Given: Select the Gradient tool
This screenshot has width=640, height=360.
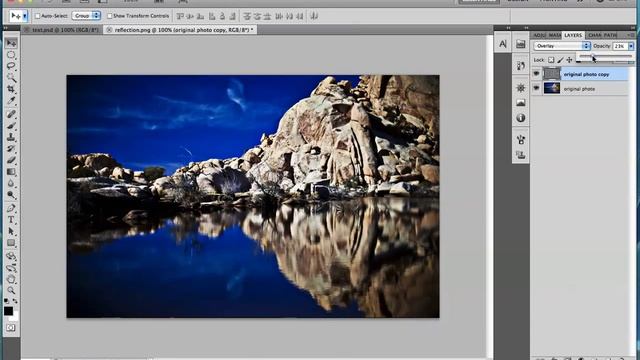Looking at the screenshot, I should click(x=11, y=172).
